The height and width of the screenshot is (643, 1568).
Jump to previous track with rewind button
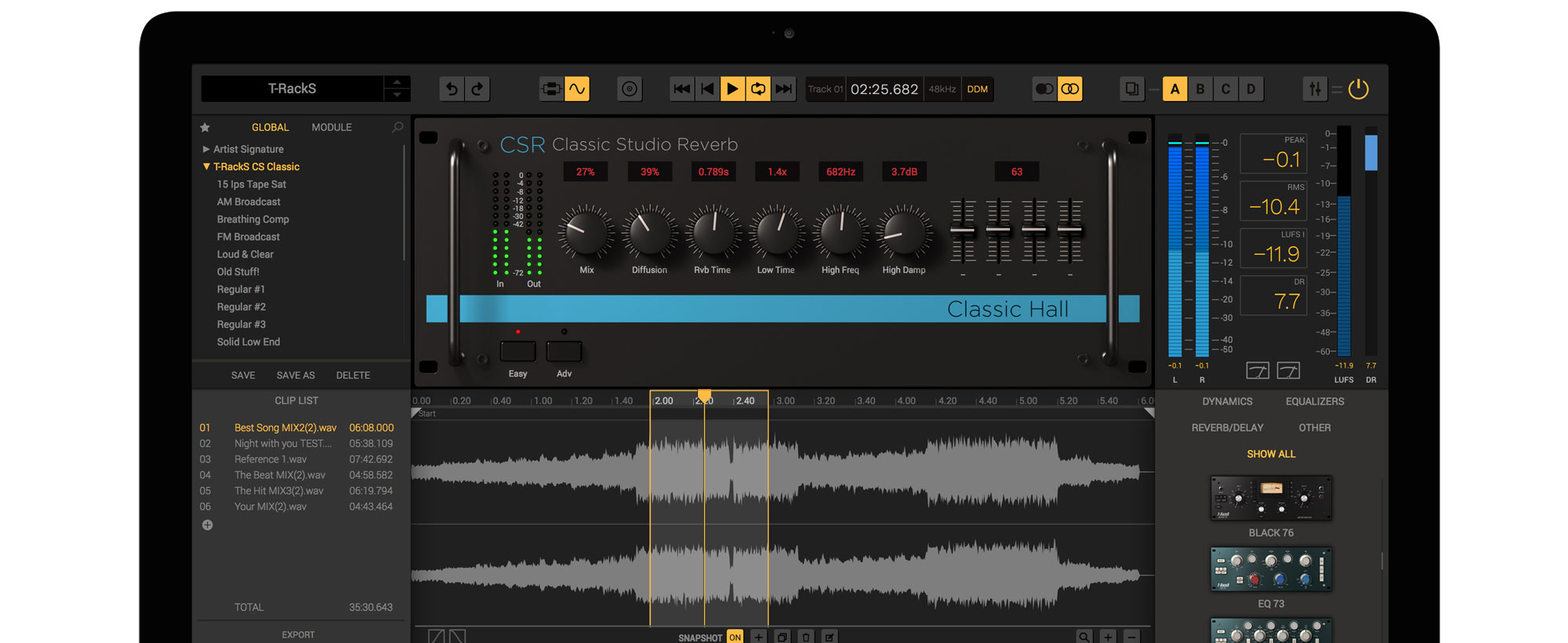[682, 89]
